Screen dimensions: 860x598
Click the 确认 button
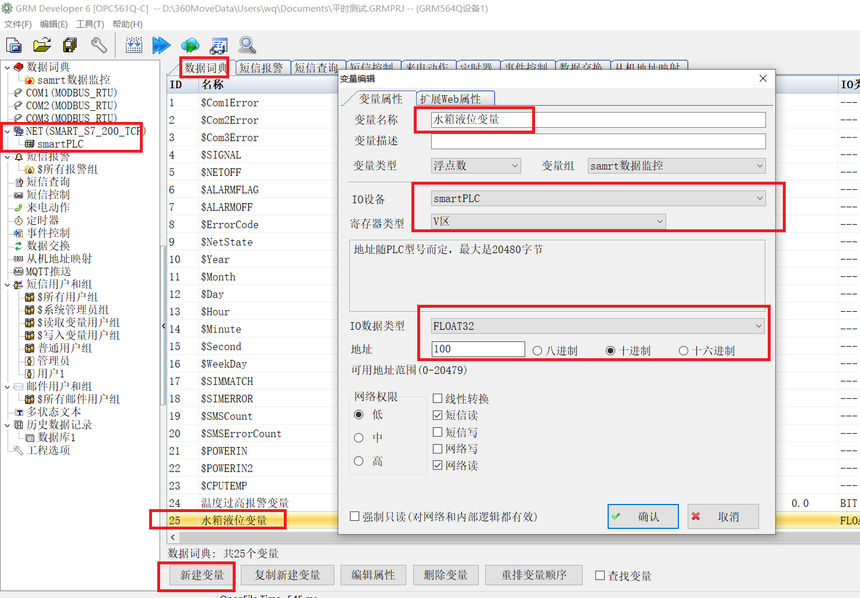(643, 516)
